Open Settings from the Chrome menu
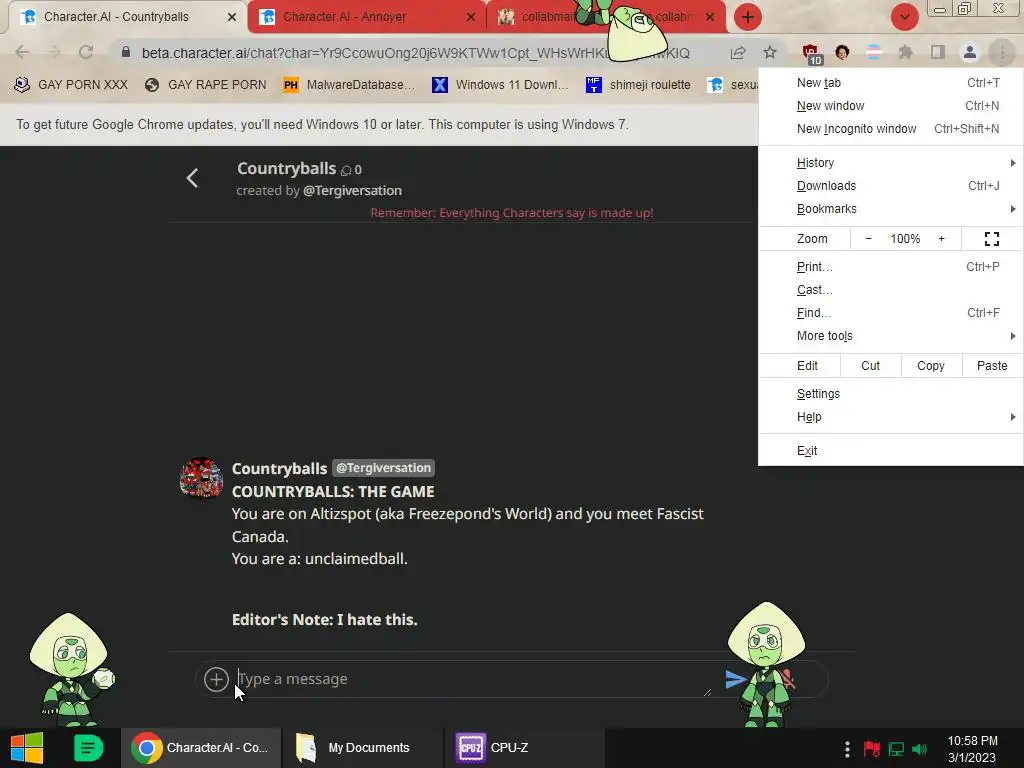 (891, 394)
